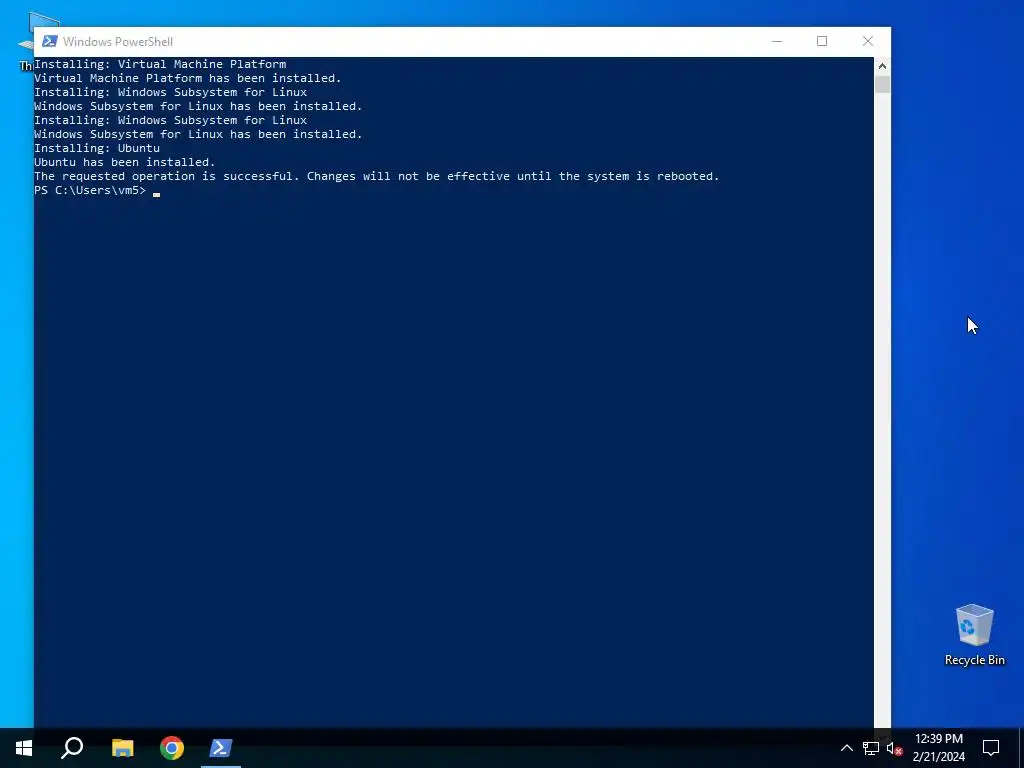The image size is (1024, 768).
Task: Click the 'Windows PowerShell' title text
Action: coord(118,42)
